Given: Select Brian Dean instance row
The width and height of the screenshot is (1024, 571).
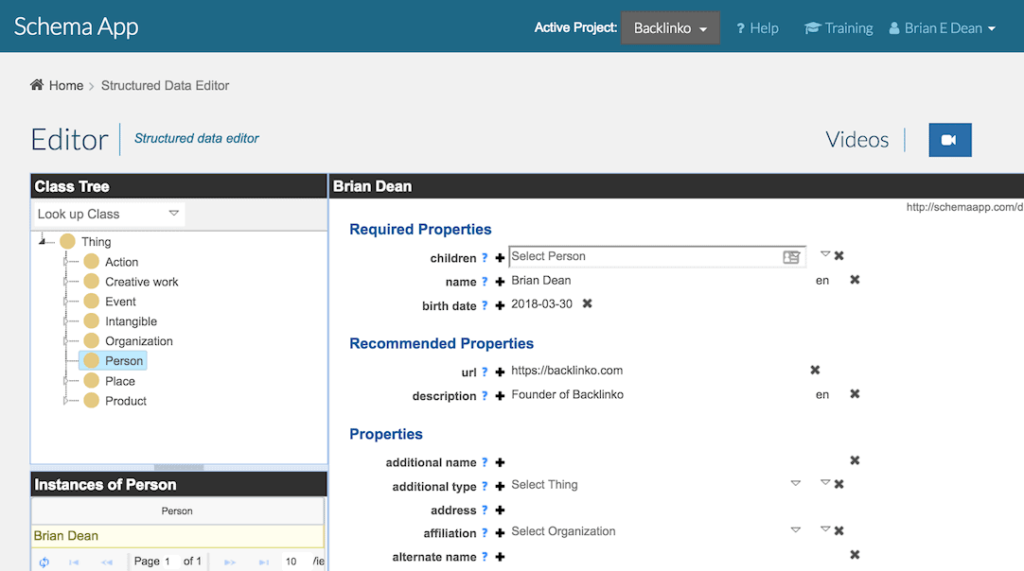Looking at the screenshot, I should [x=177, y=536].
